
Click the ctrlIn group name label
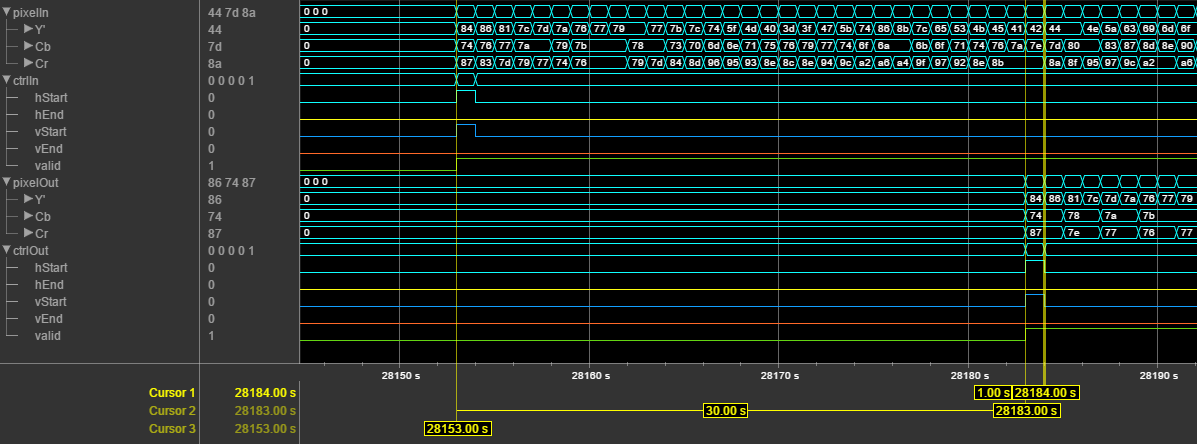pyautogui.click(x=27, y=80)
